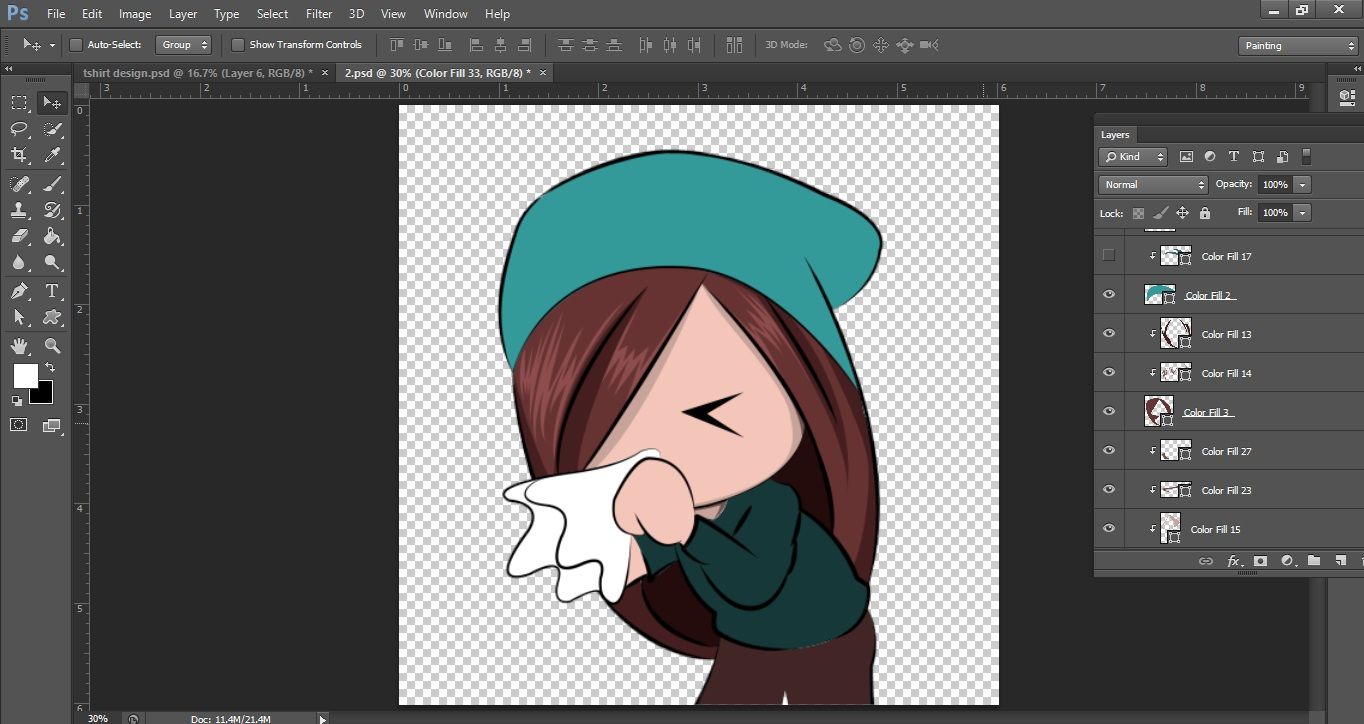This screenshot has width=1364, height=724.
Task: Select the Spot Healing Brush tool
Action: click(19, 184)
